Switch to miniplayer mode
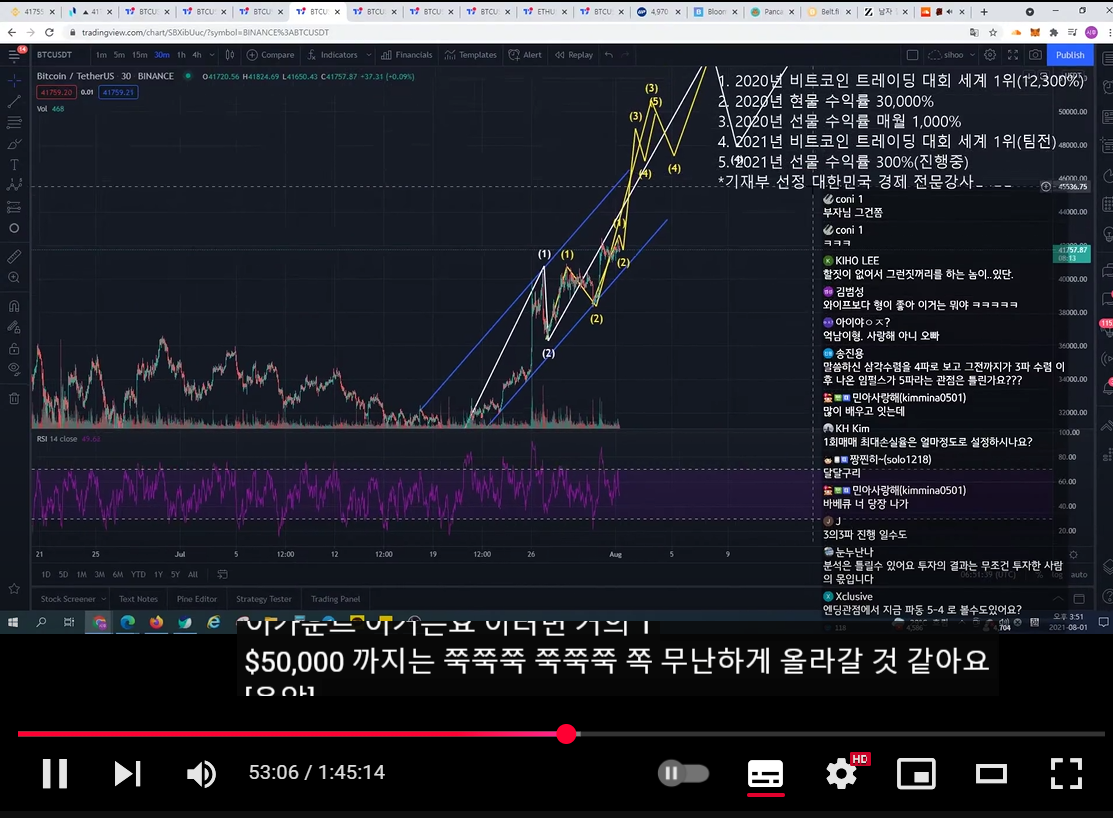Image resolution: width=1113 pixels, height=818 pixels. 916,773
